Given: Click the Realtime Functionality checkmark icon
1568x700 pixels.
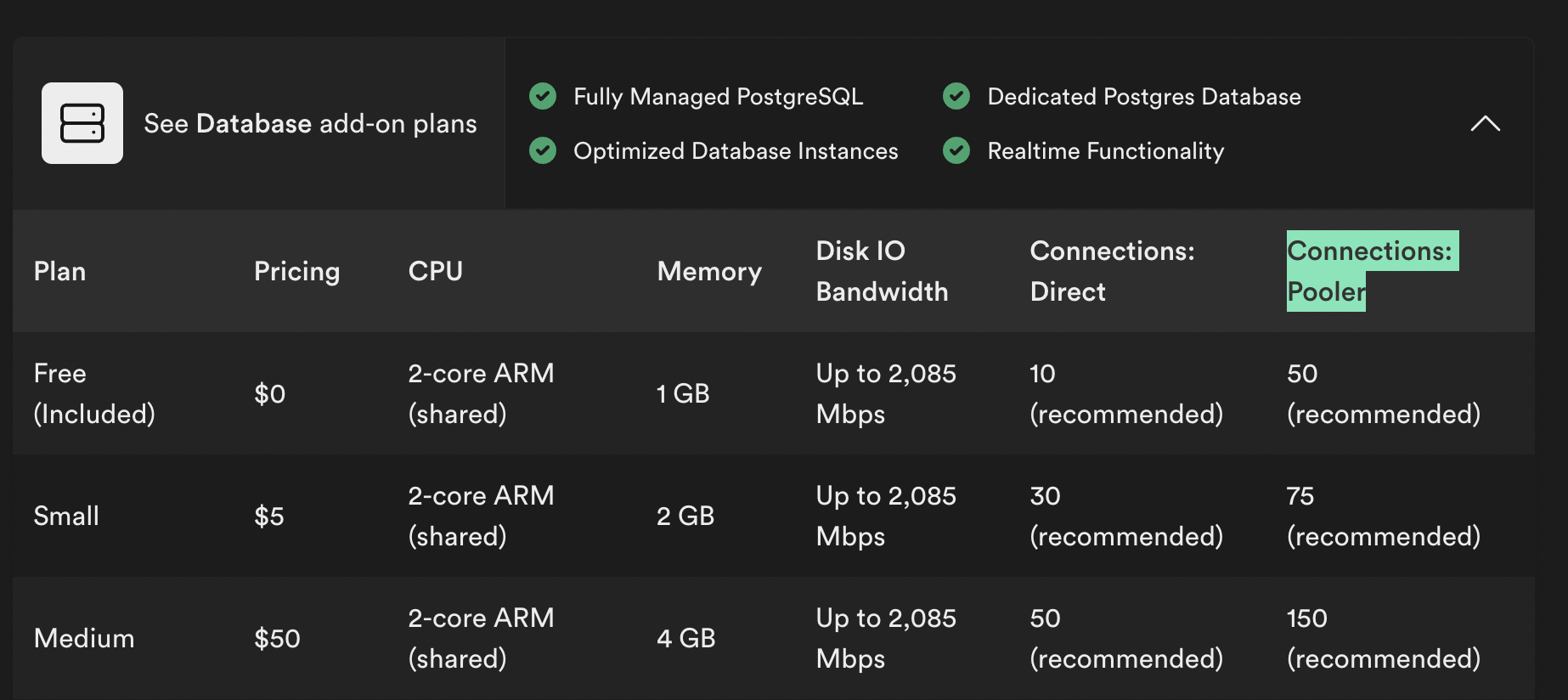Looking at the screenshot, I should tap(956, 151).
